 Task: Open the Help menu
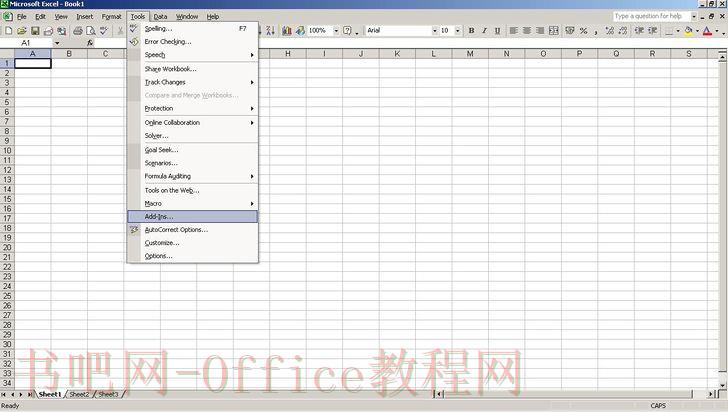point(213,17)
